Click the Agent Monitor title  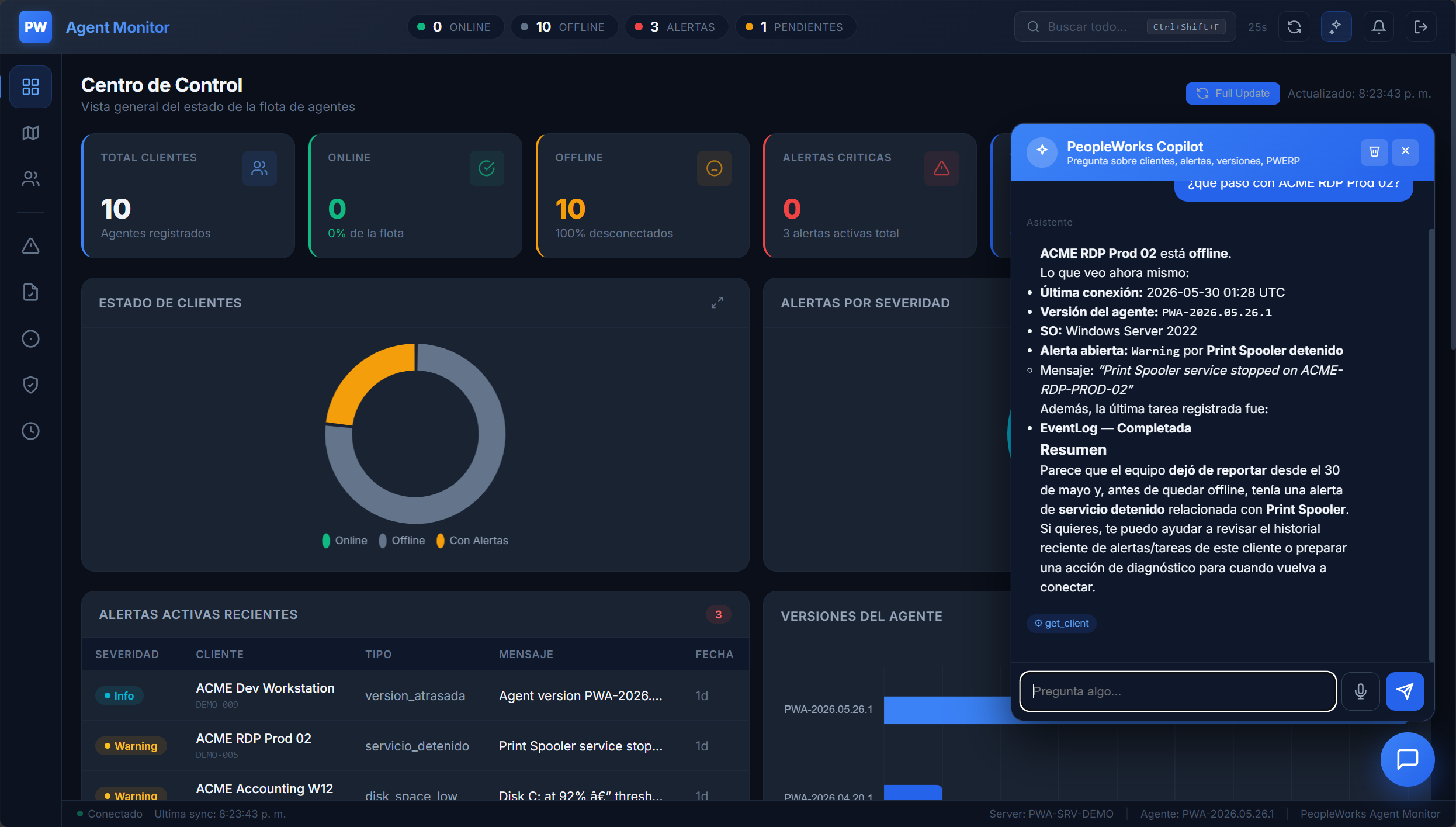point(117,27)
